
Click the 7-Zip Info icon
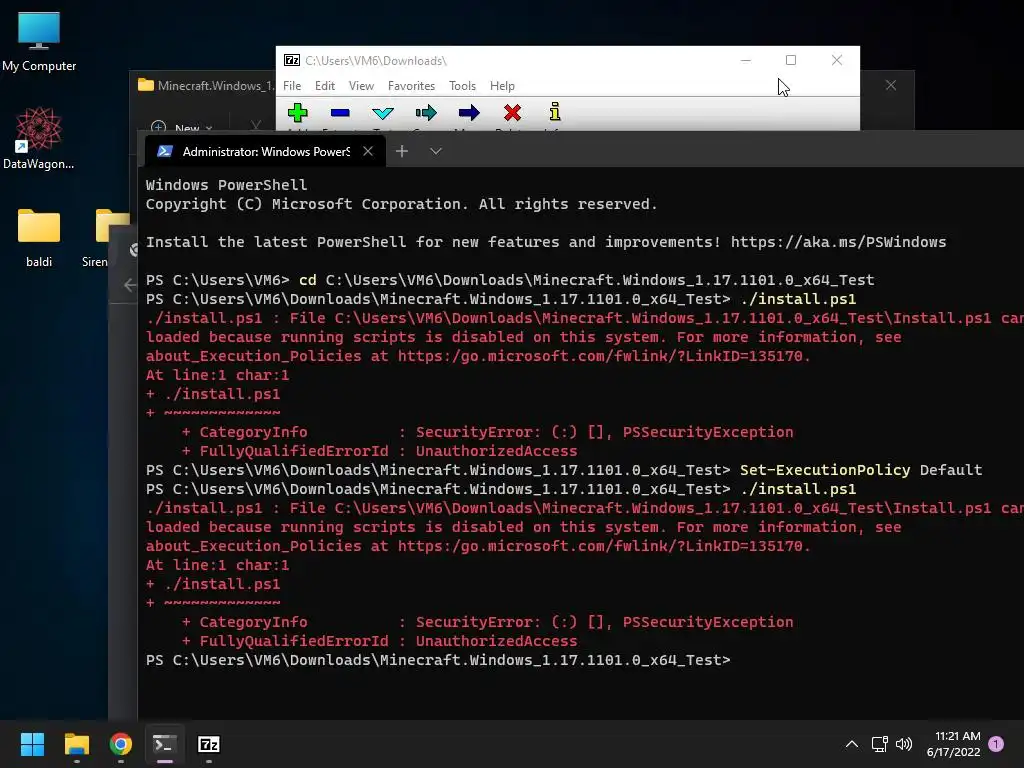pos(555,112)
